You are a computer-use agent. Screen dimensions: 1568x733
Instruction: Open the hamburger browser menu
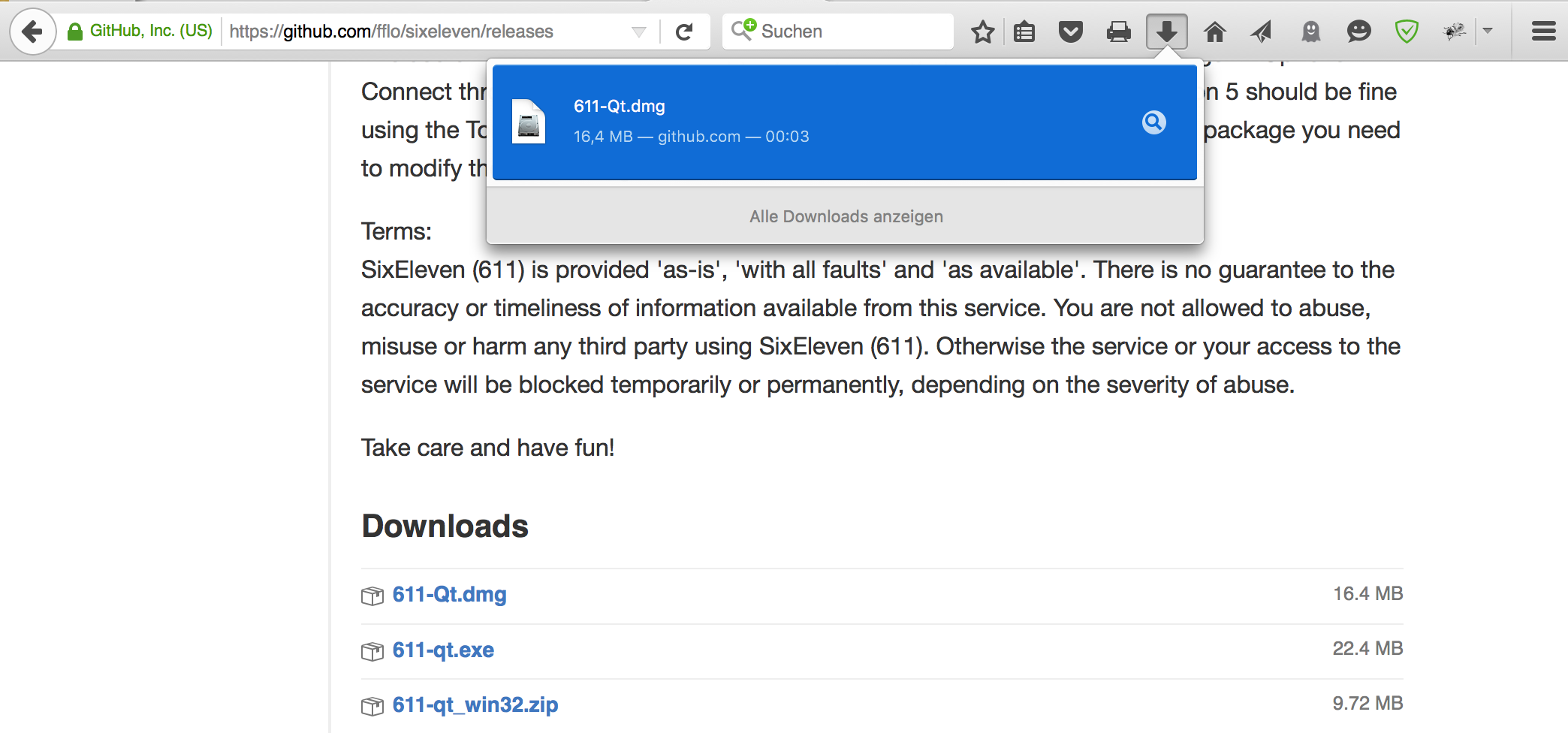[1543, 32]
